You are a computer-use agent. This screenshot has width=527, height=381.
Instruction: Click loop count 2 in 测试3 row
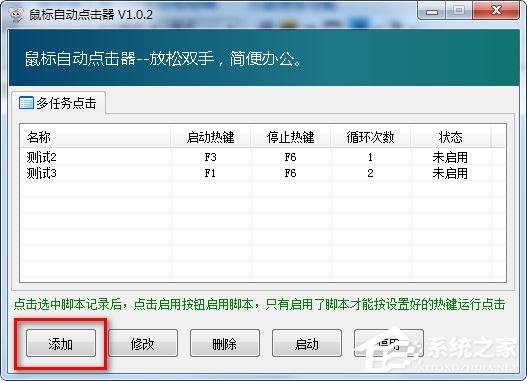click(370, 173)
